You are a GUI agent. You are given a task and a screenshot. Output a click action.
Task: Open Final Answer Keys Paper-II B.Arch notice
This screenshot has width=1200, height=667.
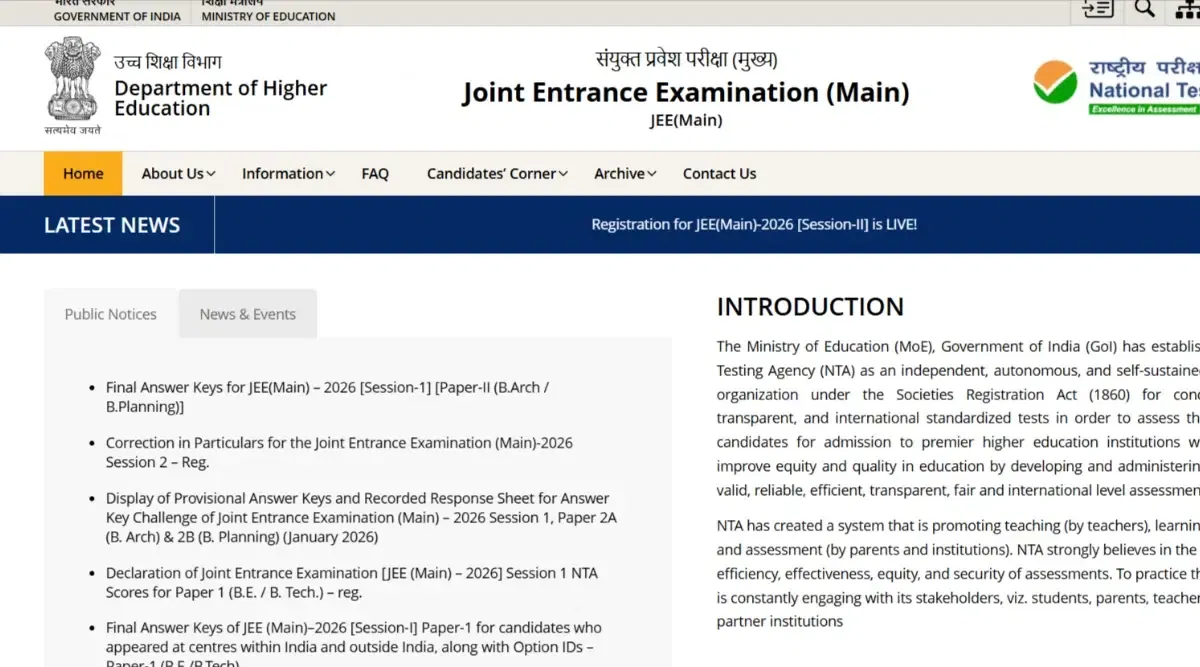(x=327, y=397)
